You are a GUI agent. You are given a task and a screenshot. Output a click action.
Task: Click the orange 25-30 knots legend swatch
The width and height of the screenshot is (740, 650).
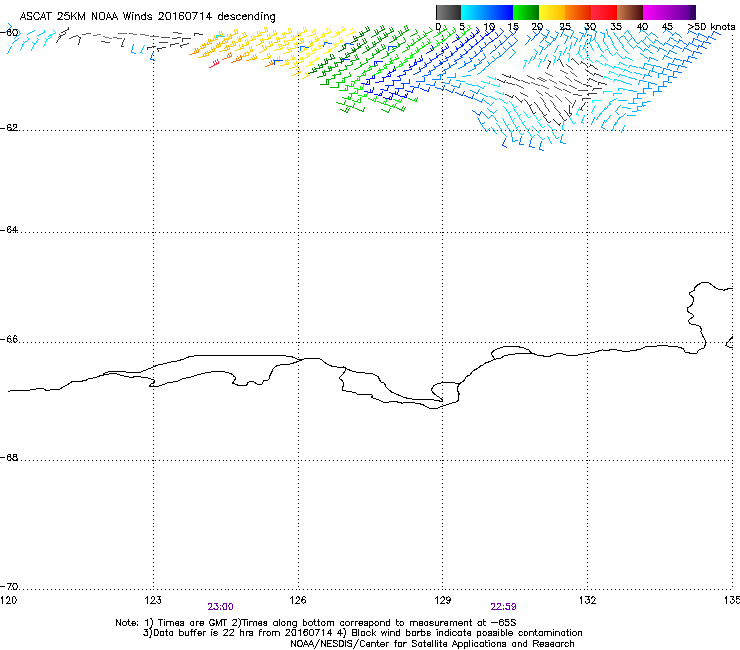(x=578, y=12)
